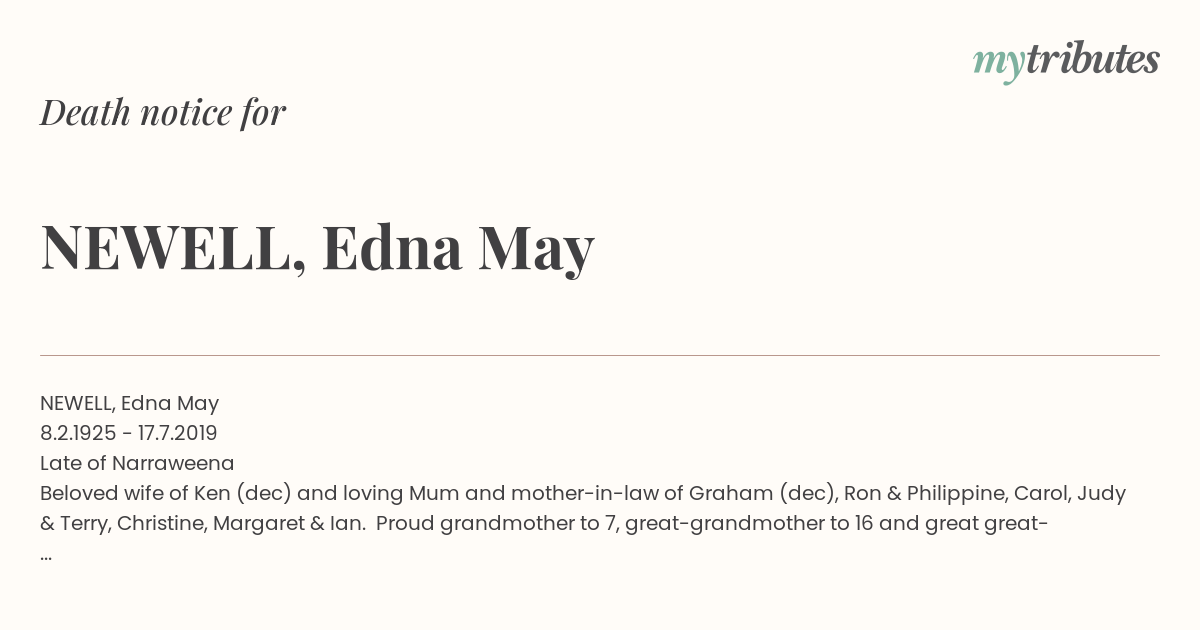Click the birth date 8.2.1925
Viewport: 1200px width, 630px height.
78,433
